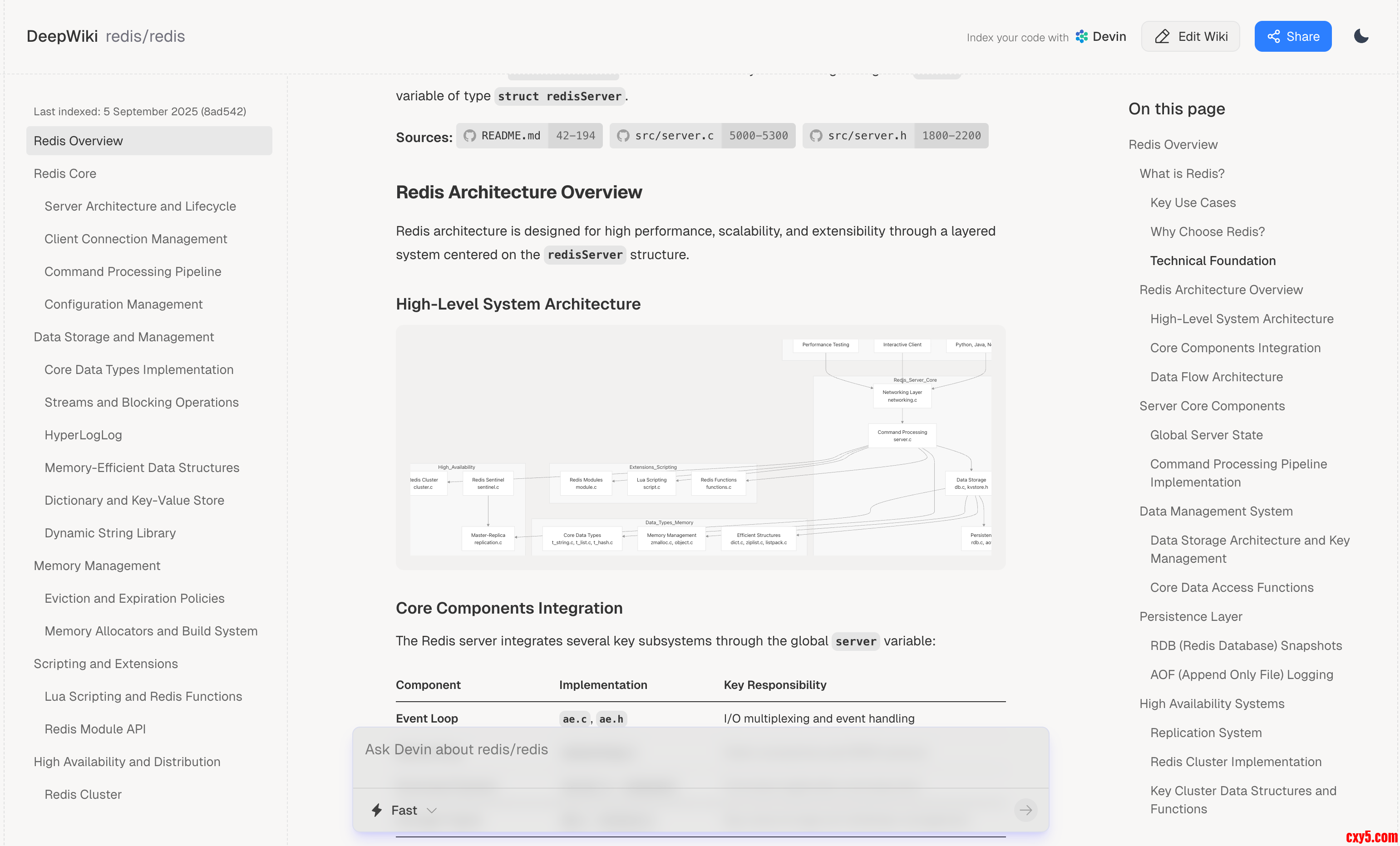Screen dimensions: 1400x846
Task: Click the Edit Wiki pencil button
Action: 1190,36
